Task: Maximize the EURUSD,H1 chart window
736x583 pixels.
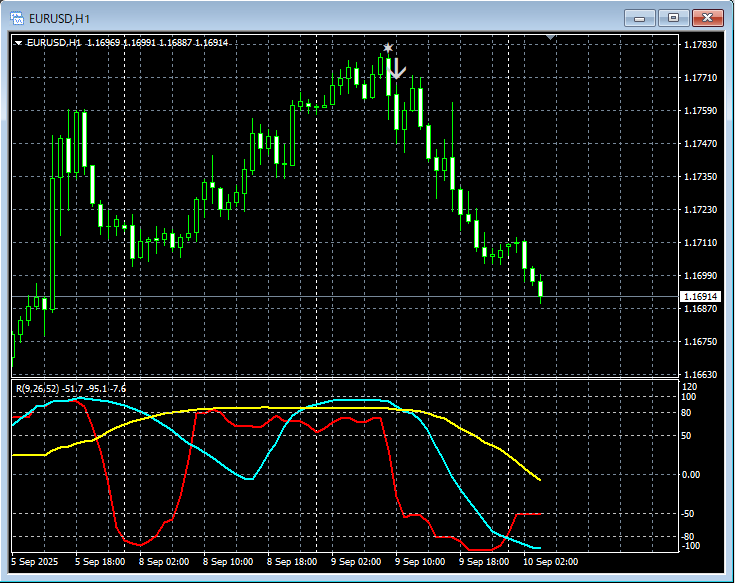Action: (673, 17)
